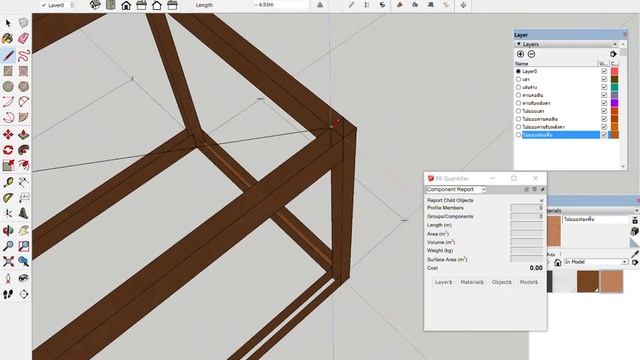Click the Model$ button

[x=529, y=282]
